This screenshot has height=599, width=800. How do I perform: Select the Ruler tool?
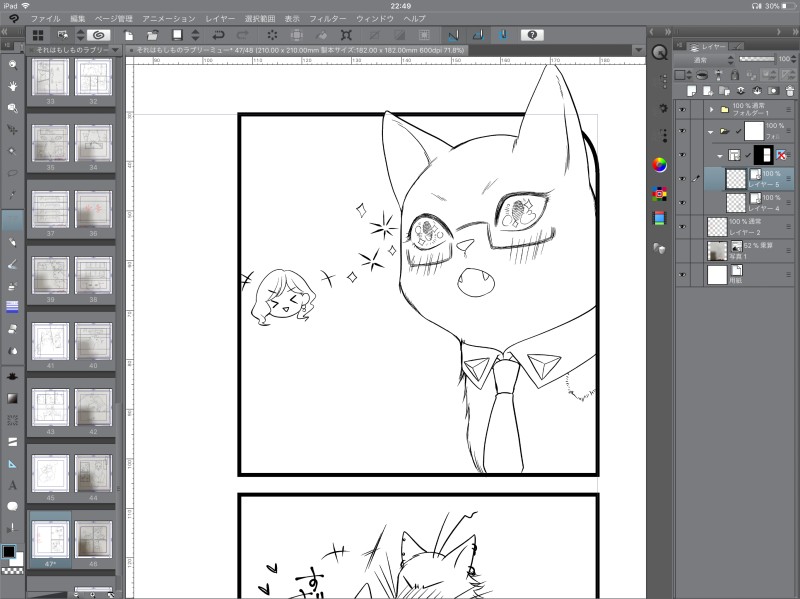13,464
